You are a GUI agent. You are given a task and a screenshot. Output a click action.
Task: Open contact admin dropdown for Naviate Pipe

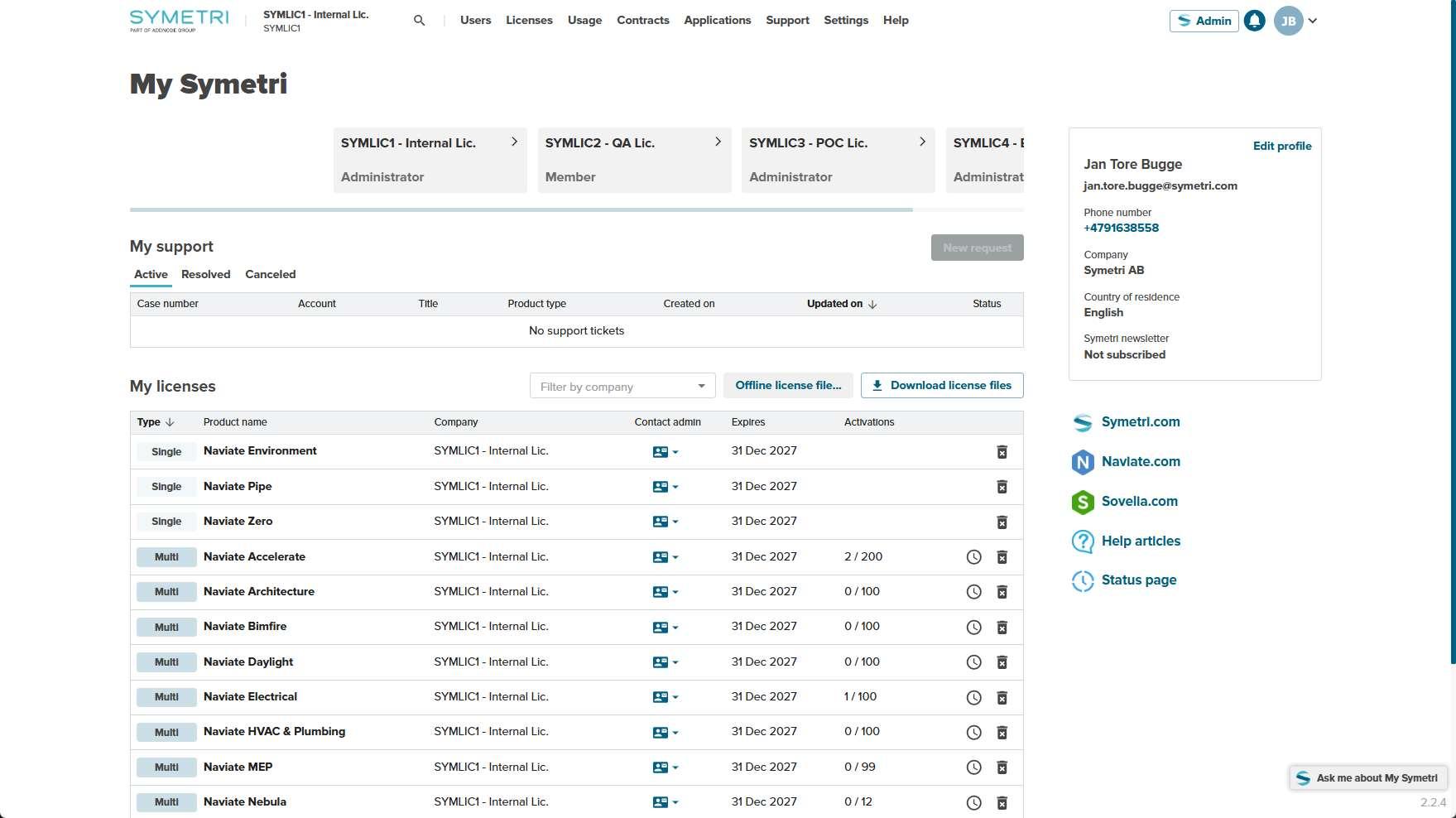coord(666,487)
